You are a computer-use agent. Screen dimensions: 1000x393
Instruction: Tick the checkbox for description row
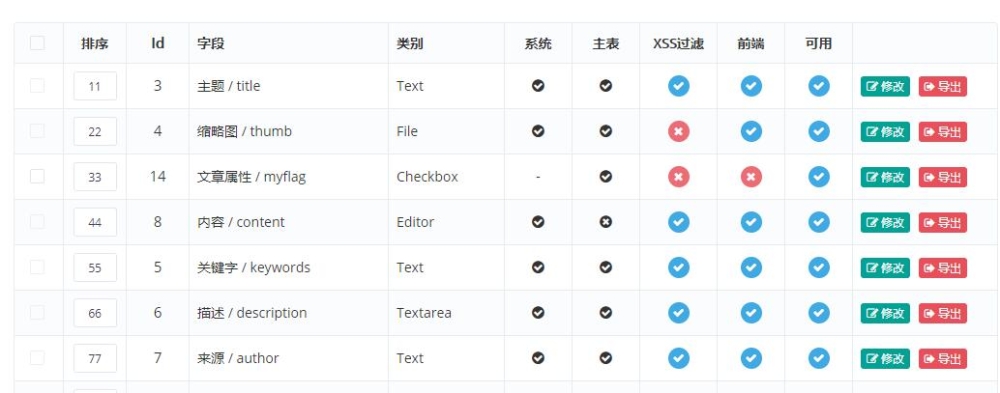(37, 312)
